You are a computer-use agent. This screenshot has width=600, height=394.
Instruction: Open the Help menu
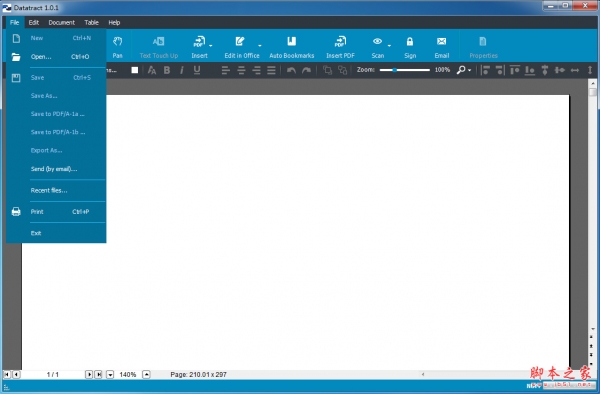click(114, 23)
